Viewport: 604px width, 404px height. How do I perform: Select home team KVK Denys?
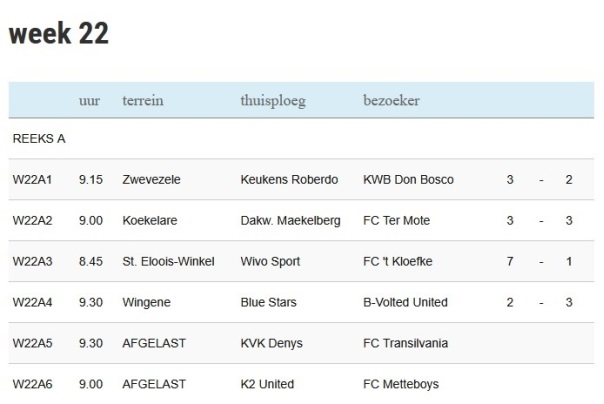coord(271,344)
